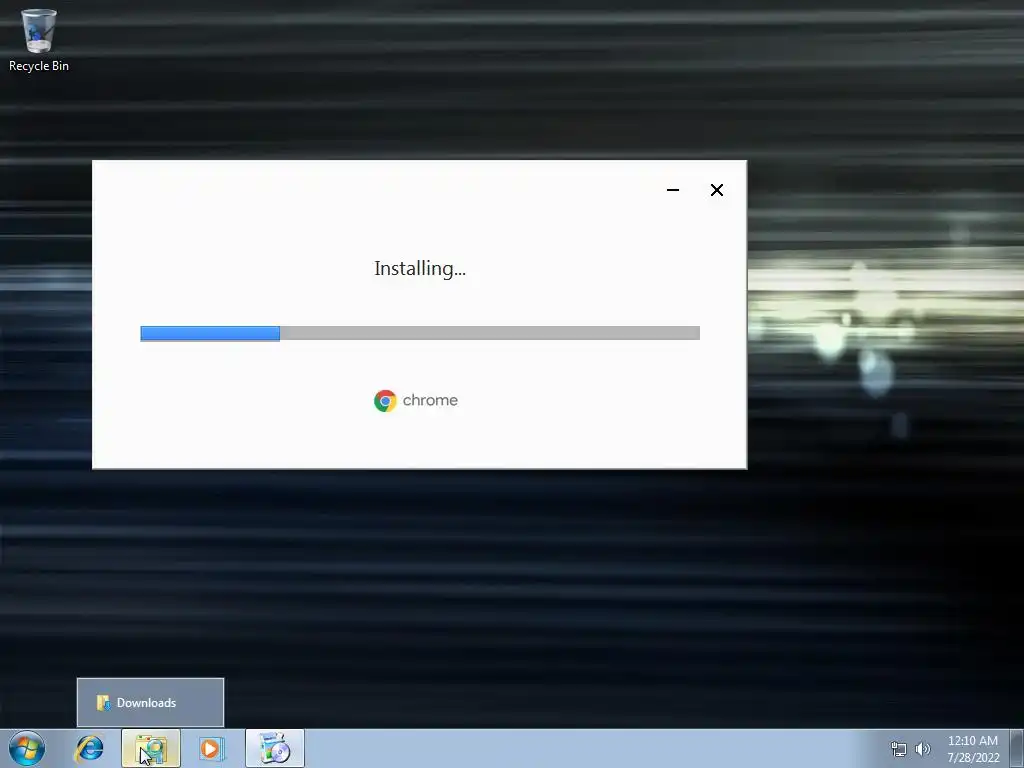Image resolution: width=1024 pixels, height=768 pixels.
Task: Select the Chrome installer taskbar button
Action: coord(275,748)
